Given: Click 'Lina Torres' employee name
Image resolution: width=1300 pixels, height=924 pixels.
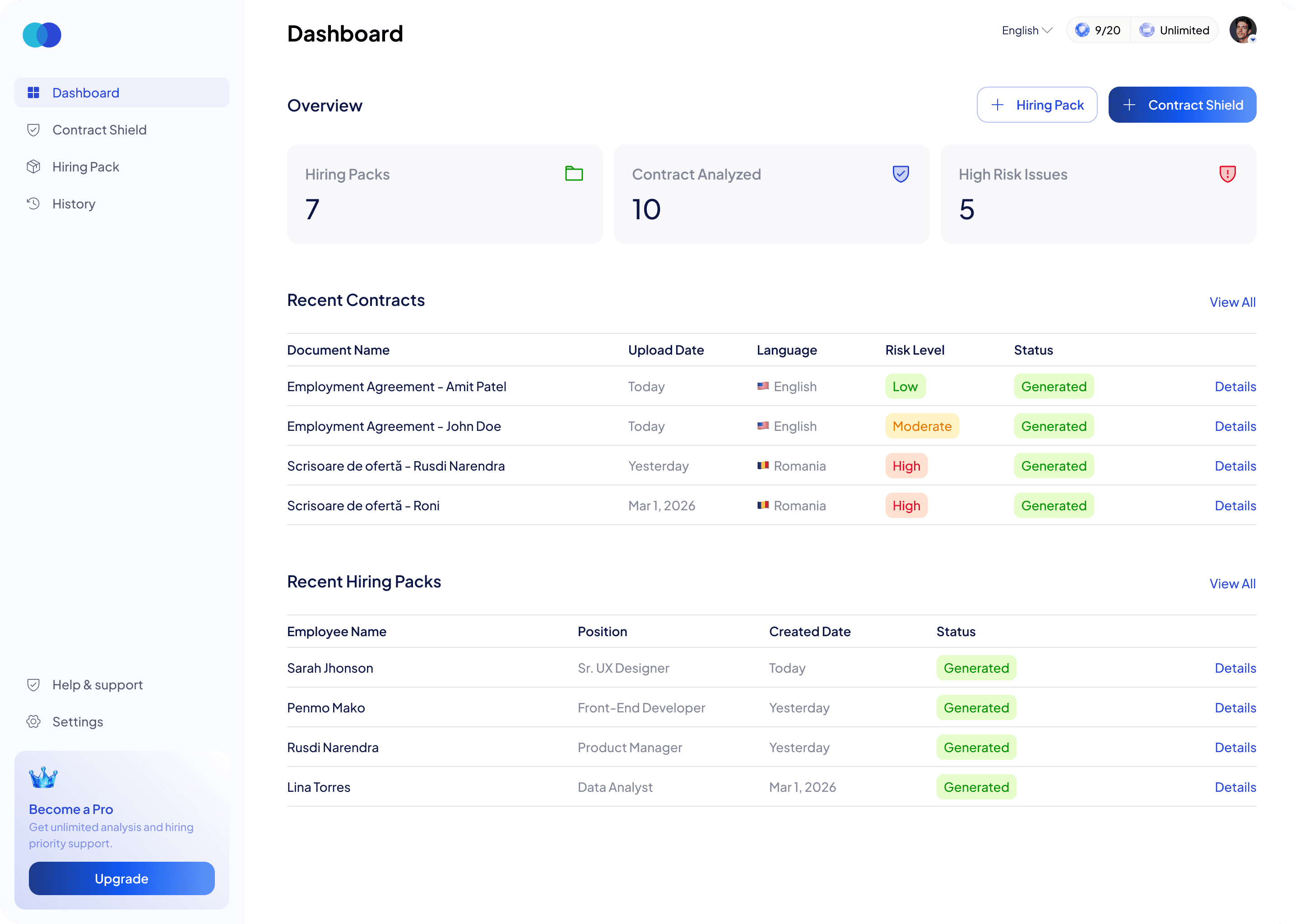Looking at the screenshot, I should click(x=319, y=787).
